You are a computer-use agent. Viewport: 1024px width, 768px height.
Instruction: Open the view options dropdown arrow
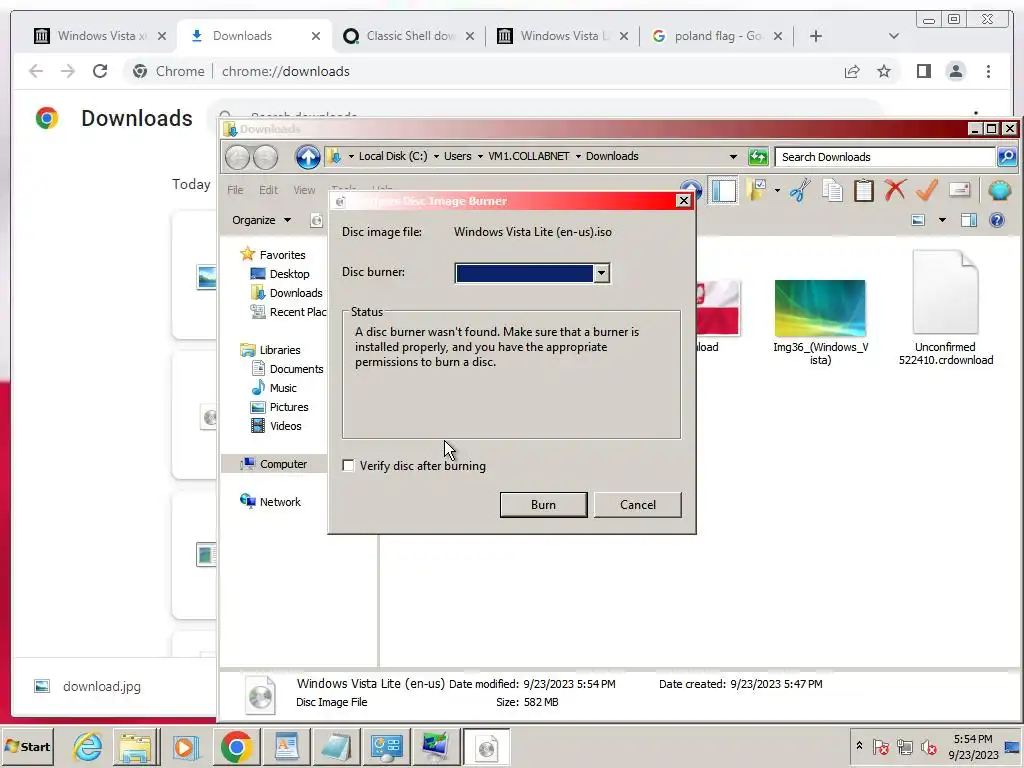(x=942, y=220)
